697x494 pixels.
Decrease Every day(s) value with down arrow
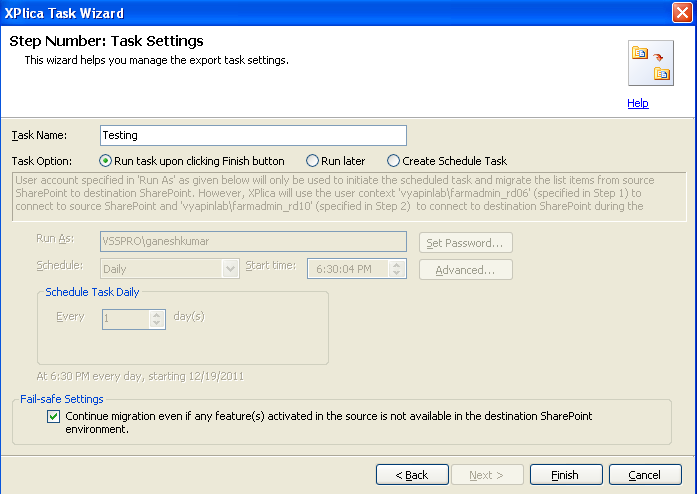pos(156,323)
